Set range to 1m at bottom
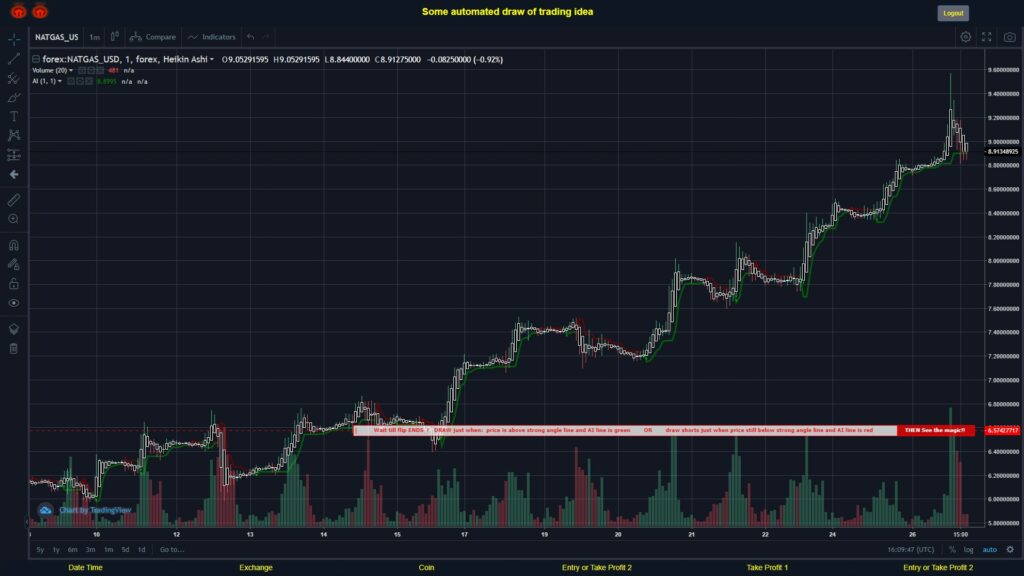Image resolution: width=1024 pixels, height=576 pixels. [x=108, y=550]
